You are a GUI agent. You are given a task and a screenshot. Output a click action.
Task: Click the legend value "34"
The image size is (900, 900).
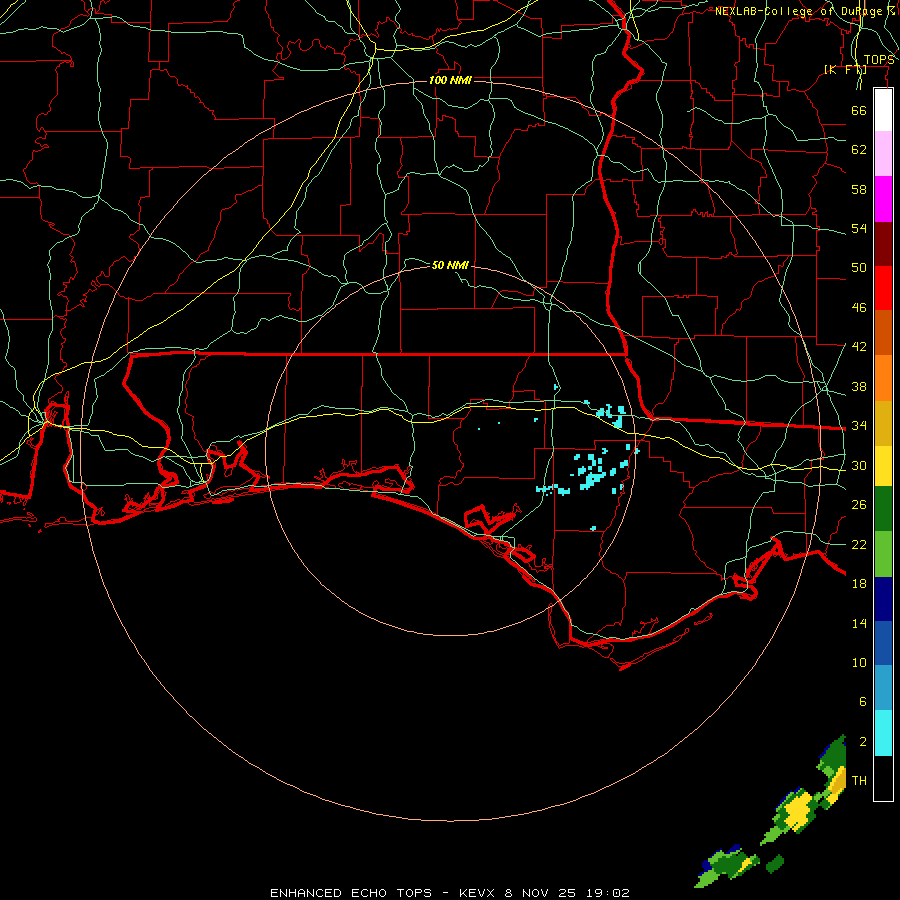click(x=859, y=426)
